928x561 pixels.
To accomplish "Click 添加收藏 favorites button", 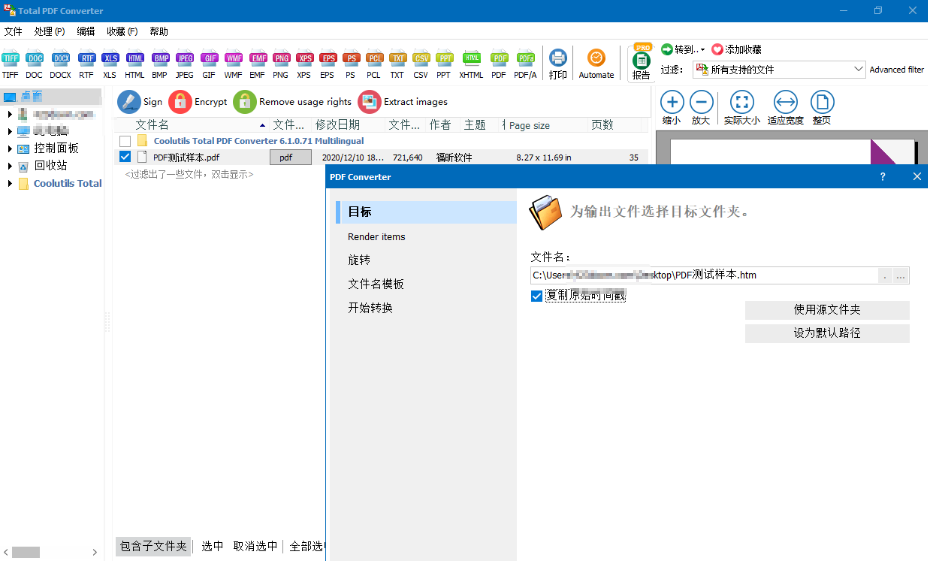I will (737, 50).
